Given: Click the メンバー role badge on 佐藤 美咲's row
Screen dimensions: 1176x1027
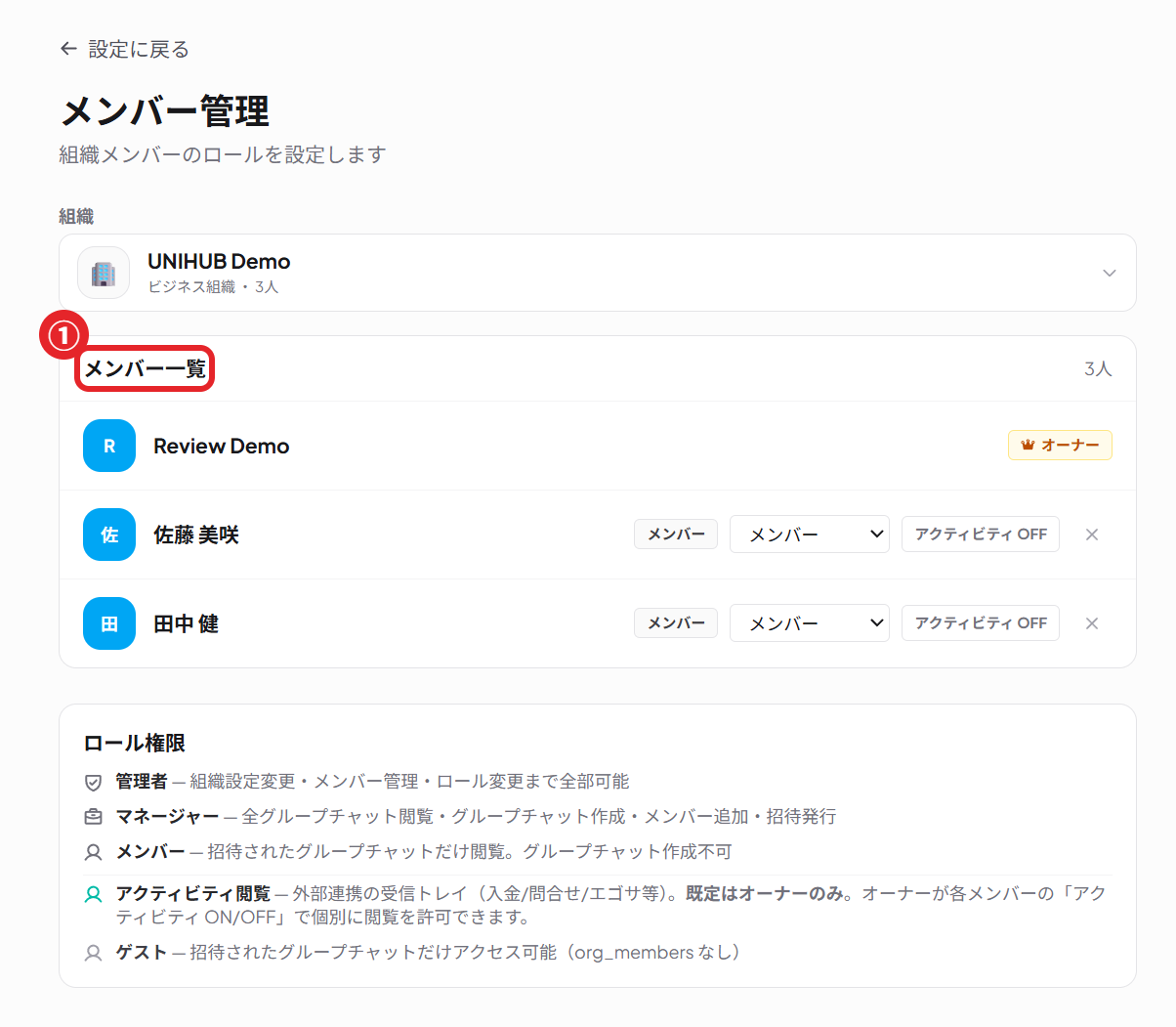Looking at the screenshot, I should pyautogui.click(x=676, y=535).
